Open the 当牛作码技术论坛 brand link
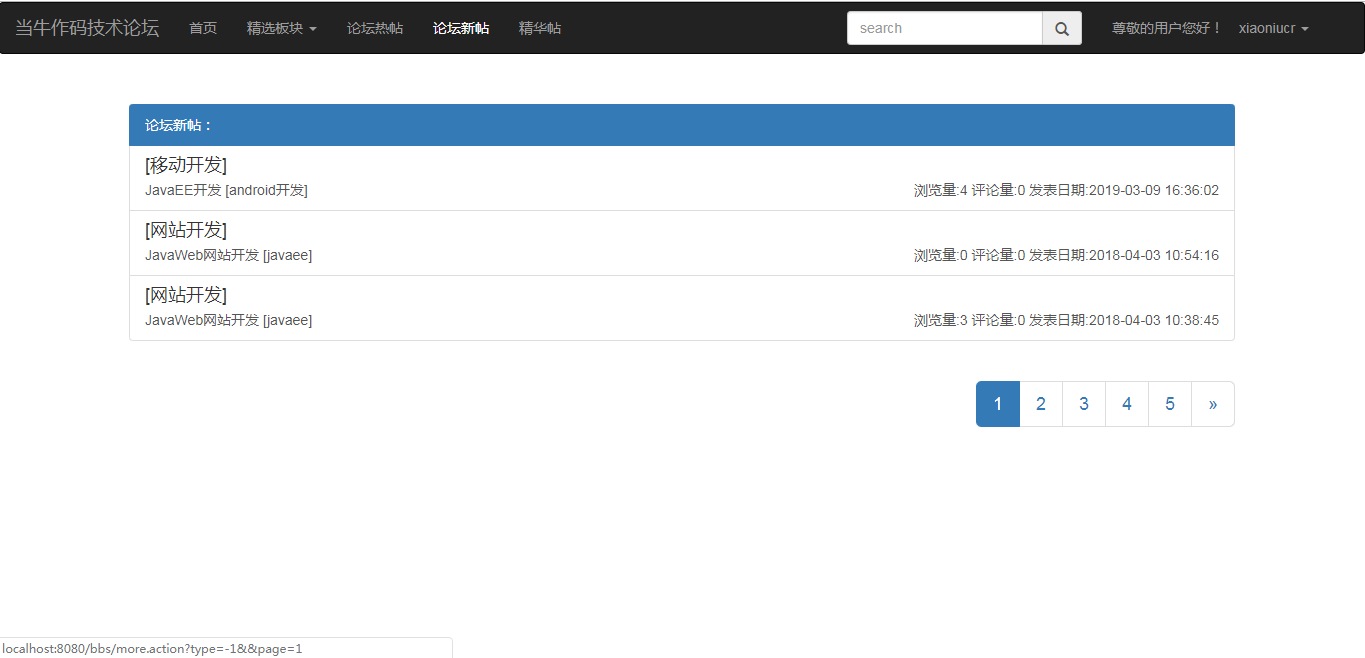The image size is (1365, 658). click(87, 28)
